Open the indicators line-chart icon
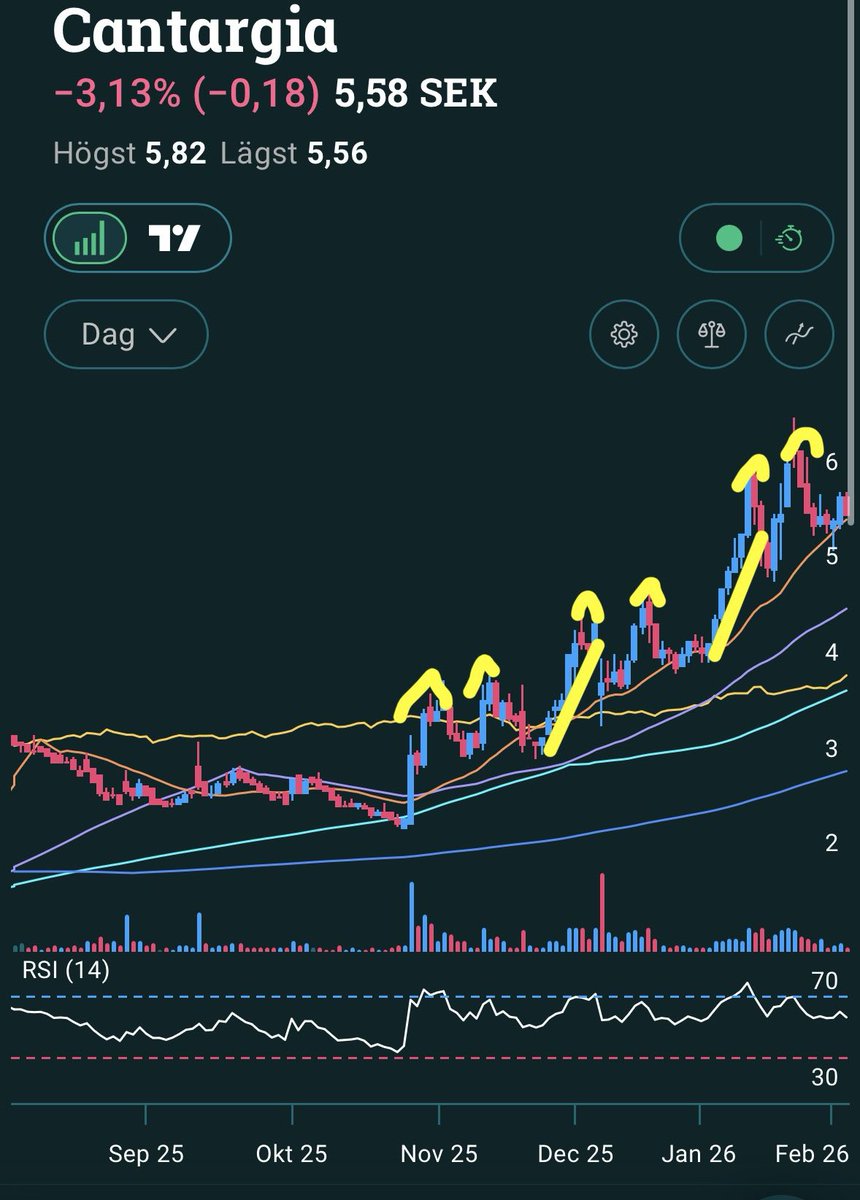The image size is (860, 1200). (799, 334)
